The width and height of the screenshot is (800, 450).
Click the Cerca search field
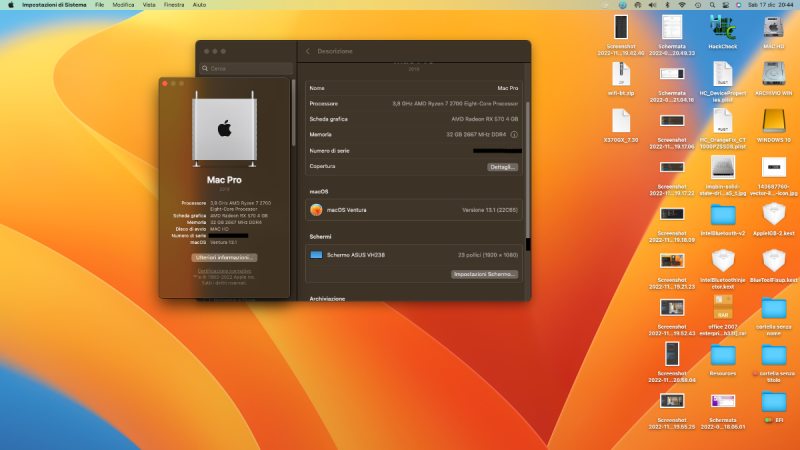(246, 68)
